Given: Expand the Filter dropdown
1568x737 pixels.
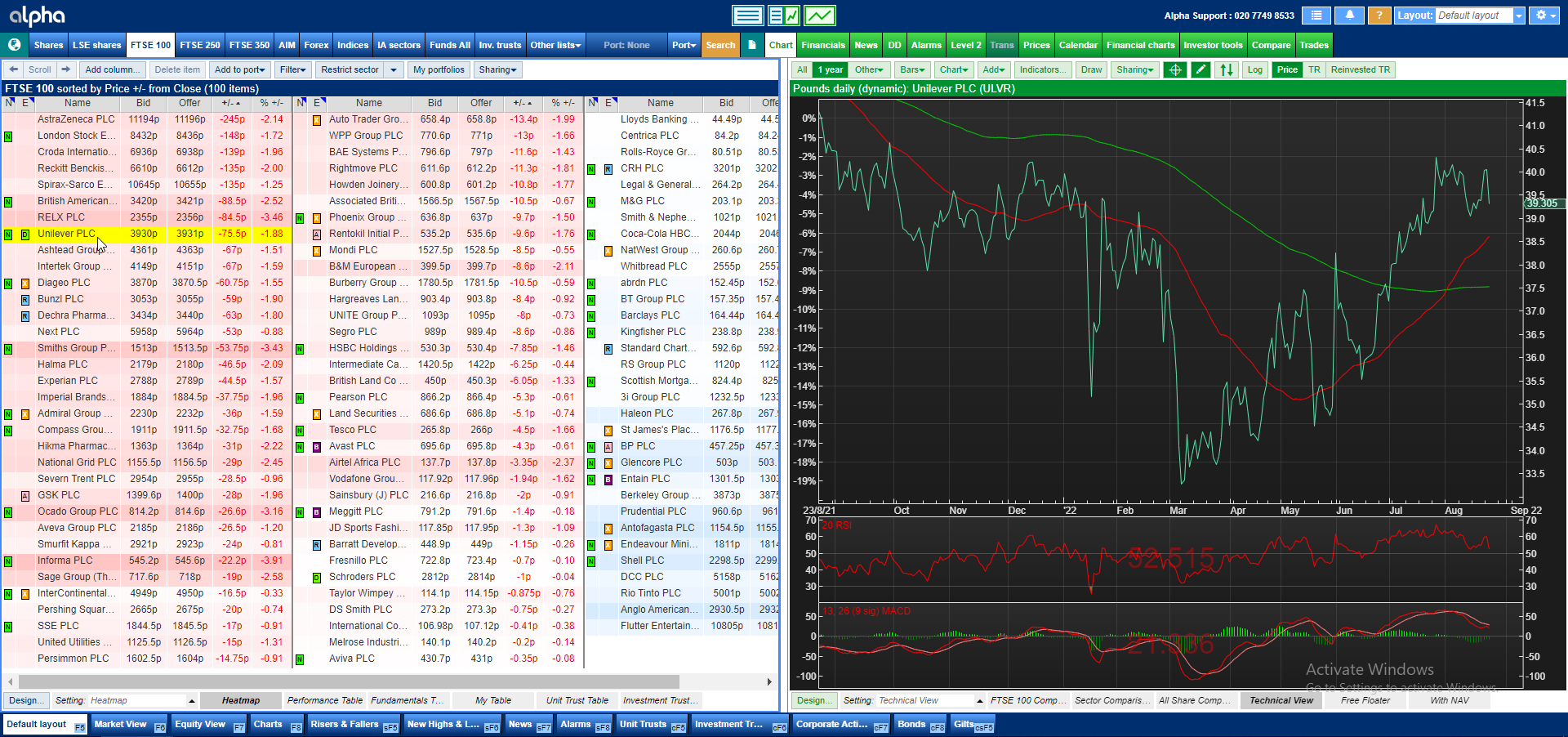Looking at the screenshot, I should (x=292, y=69).
